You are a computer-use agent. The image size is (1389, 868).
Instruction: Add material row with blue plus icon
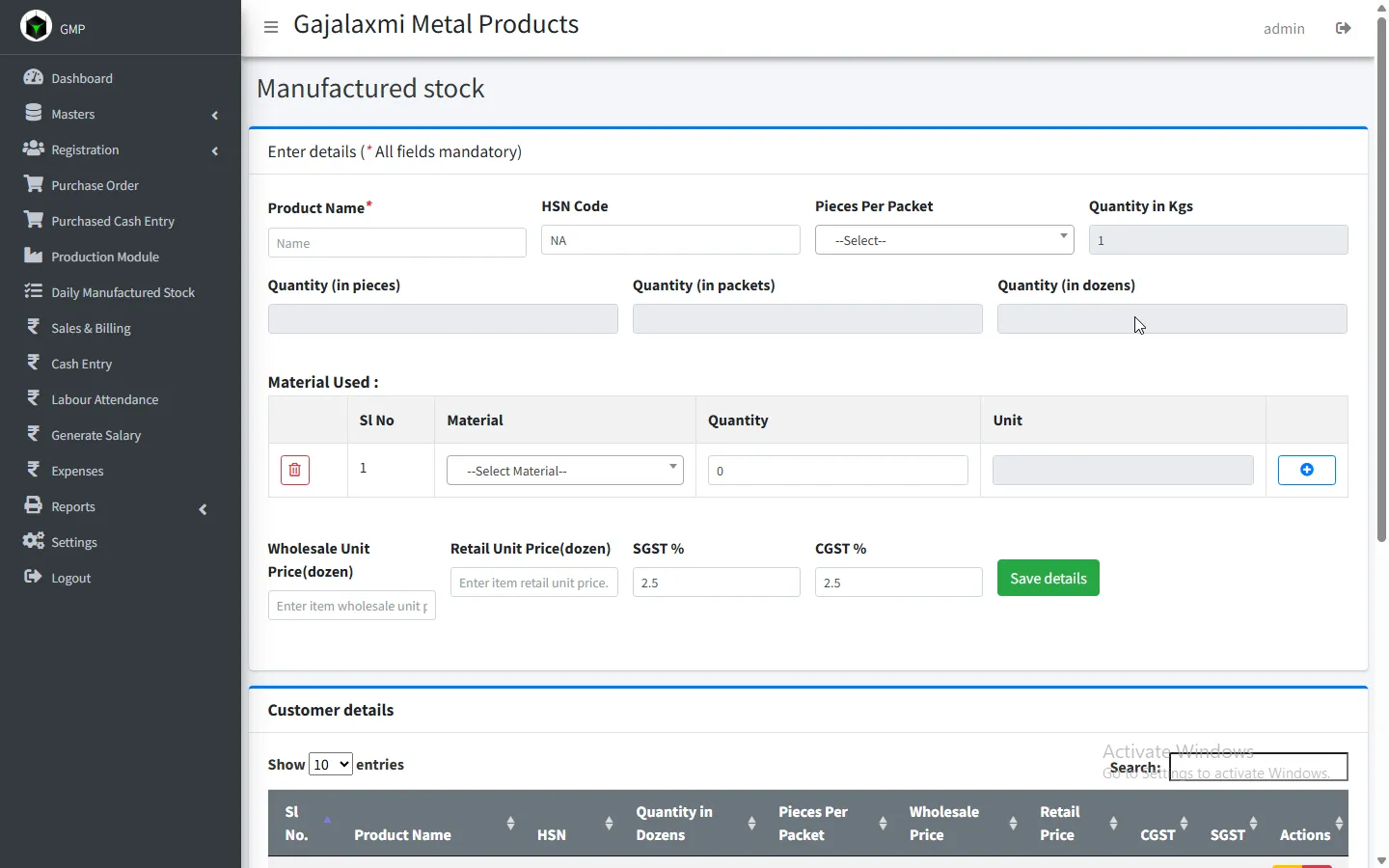(1306, 470)
